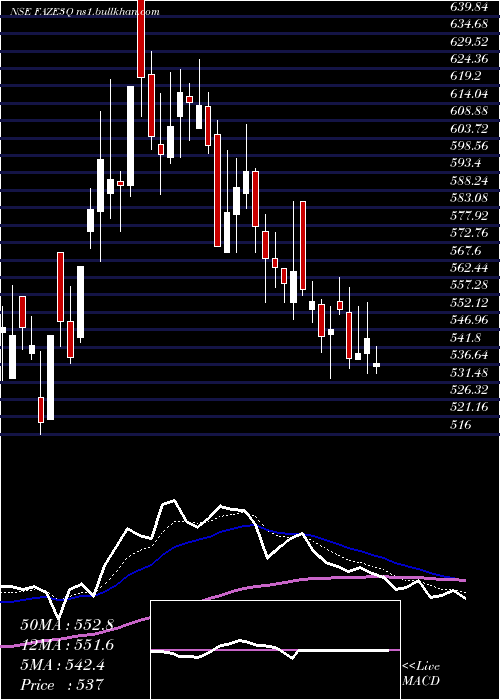Click the Price : 537 readout

[x=62, y=685]
